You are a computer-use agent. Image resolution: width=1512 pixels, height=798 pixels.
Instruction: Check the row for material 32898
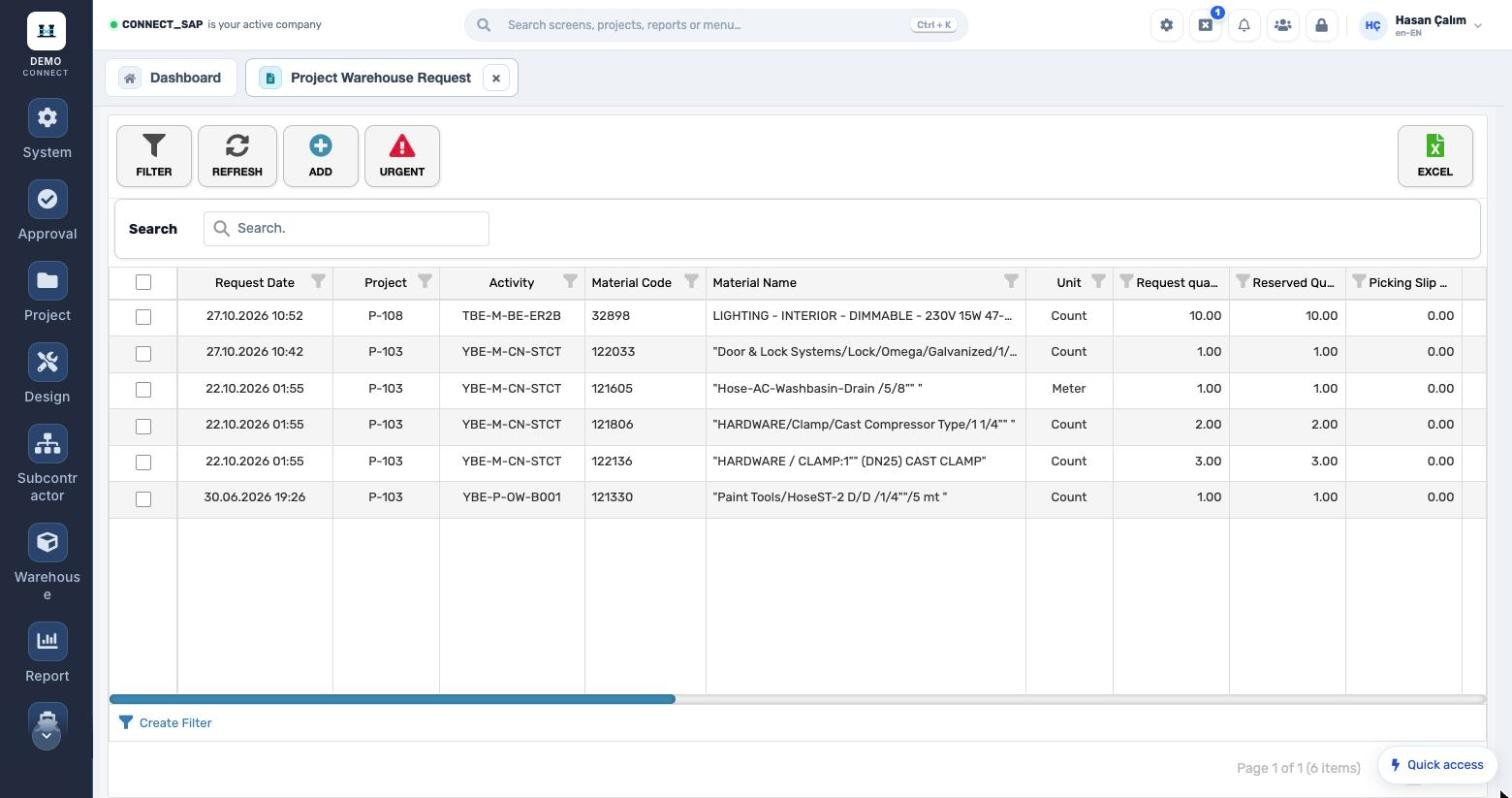[143, 317]
